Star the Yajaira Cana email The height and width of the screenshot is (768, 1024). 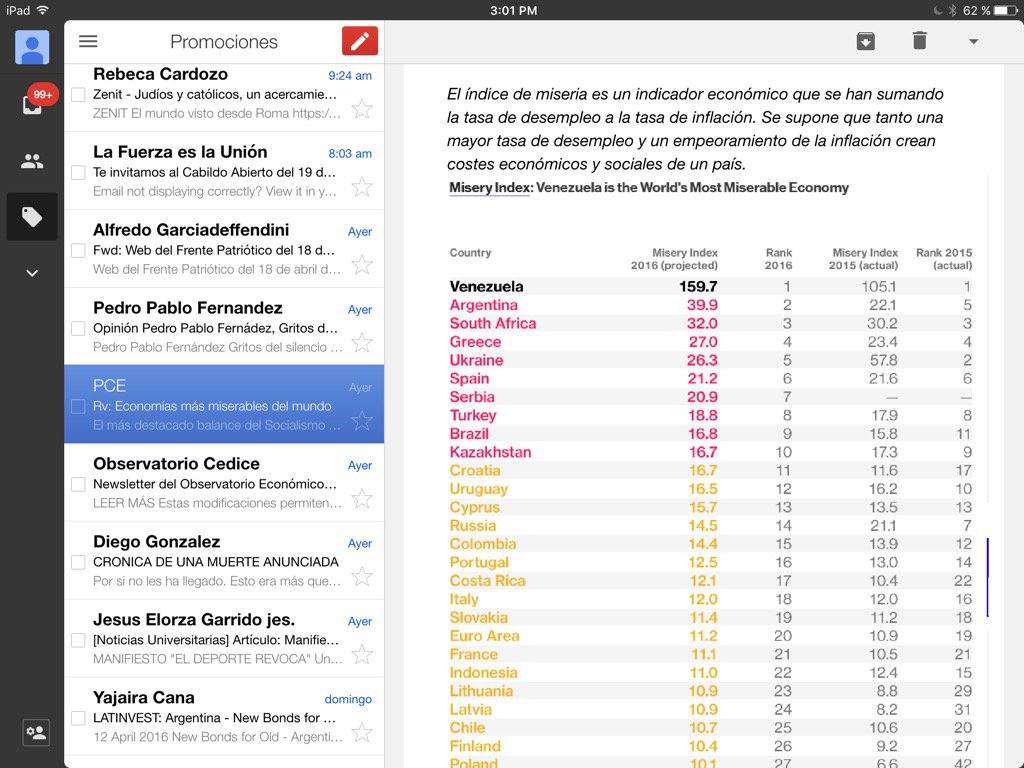point(362,732)
